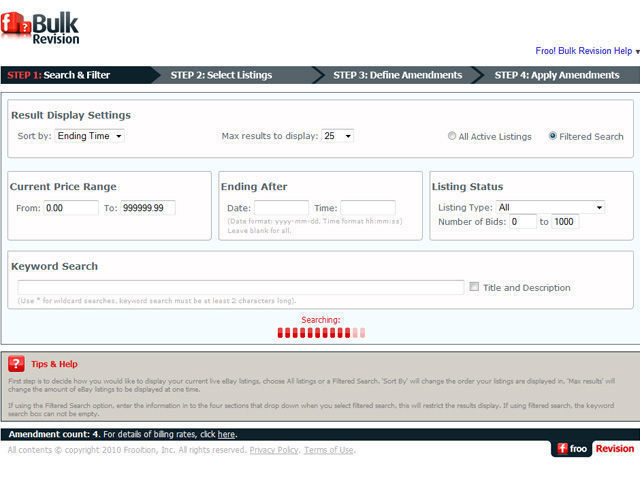640x480 pixels.
Task: Open the Max results to display dropdown
Action: 338,136
